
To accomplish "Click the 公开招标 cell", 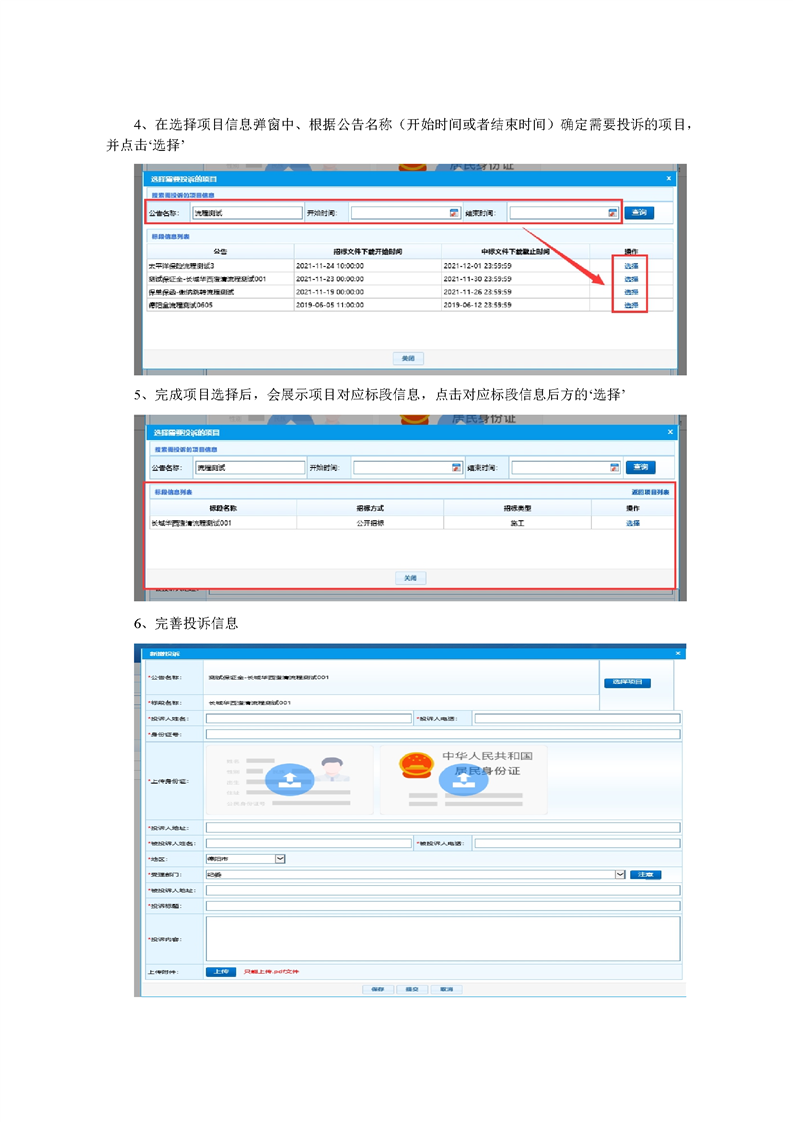I will (370, 523).
